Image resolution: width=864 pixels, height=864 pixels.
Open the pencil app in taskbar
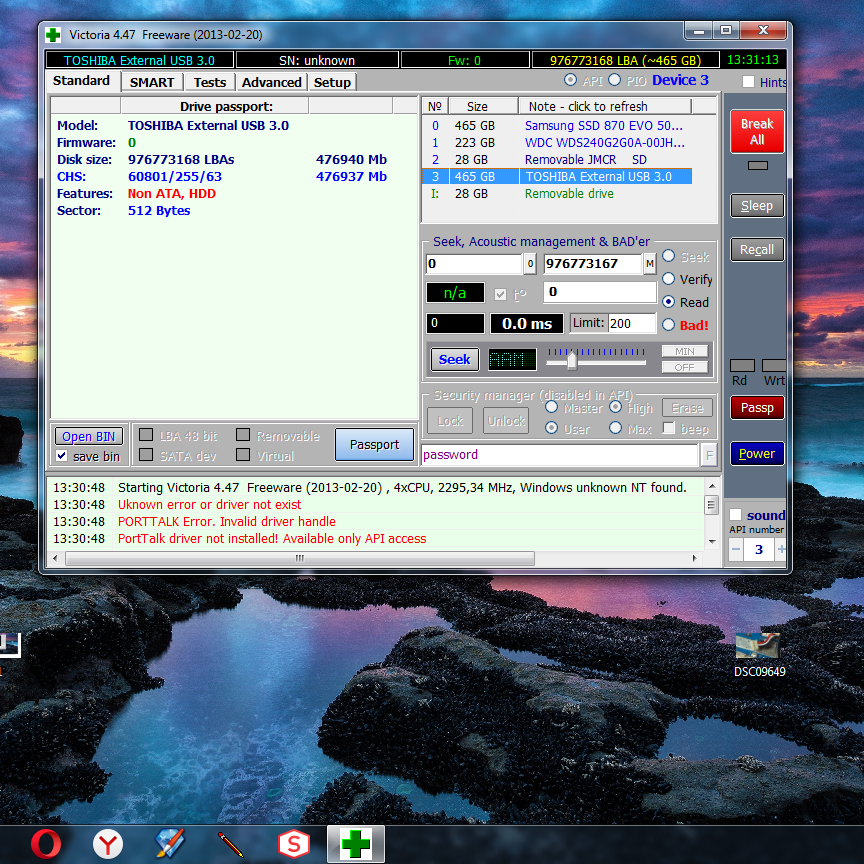click(231, 844)
